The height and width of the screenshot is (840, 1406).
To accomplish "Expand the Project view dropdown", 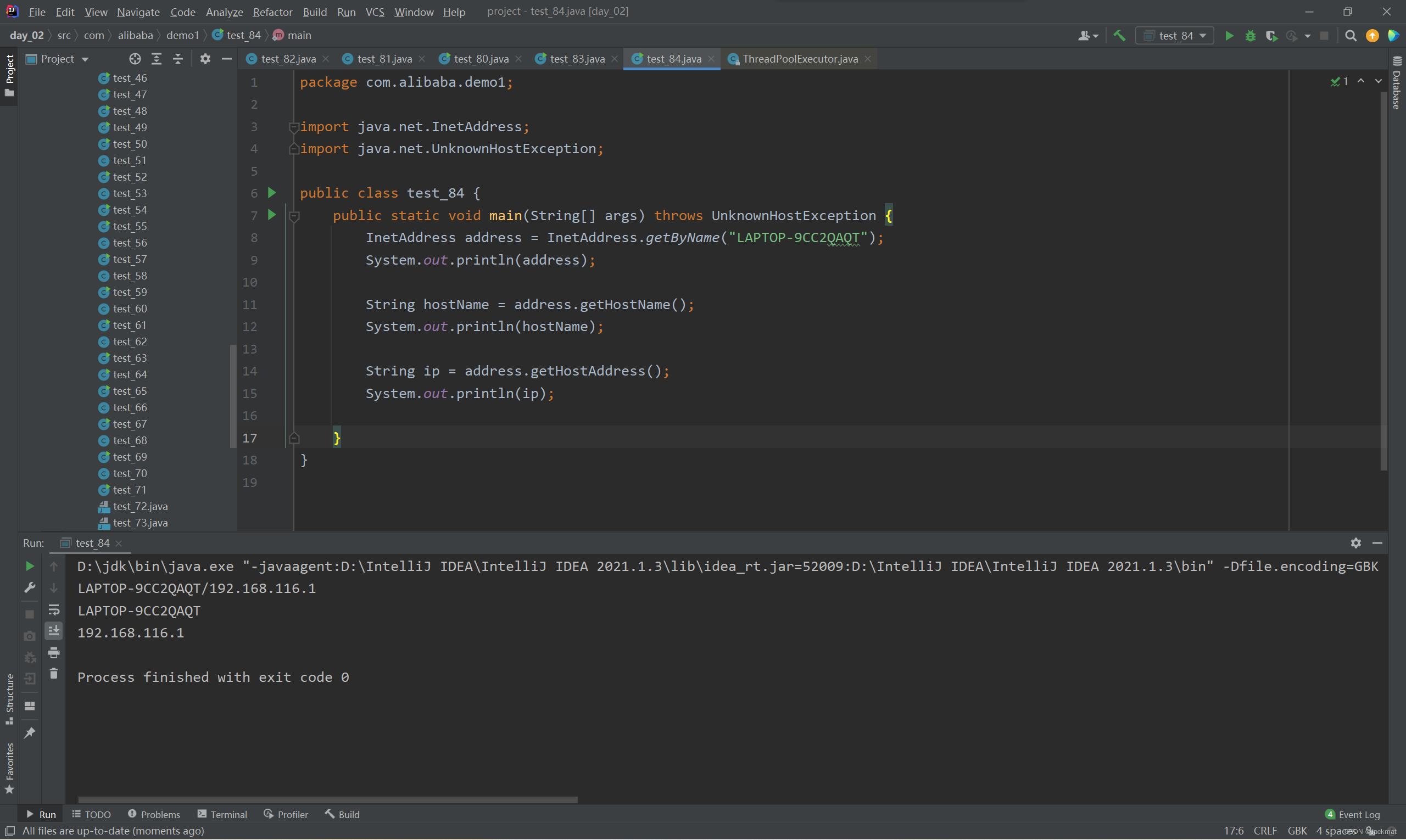I will (85, 59).
